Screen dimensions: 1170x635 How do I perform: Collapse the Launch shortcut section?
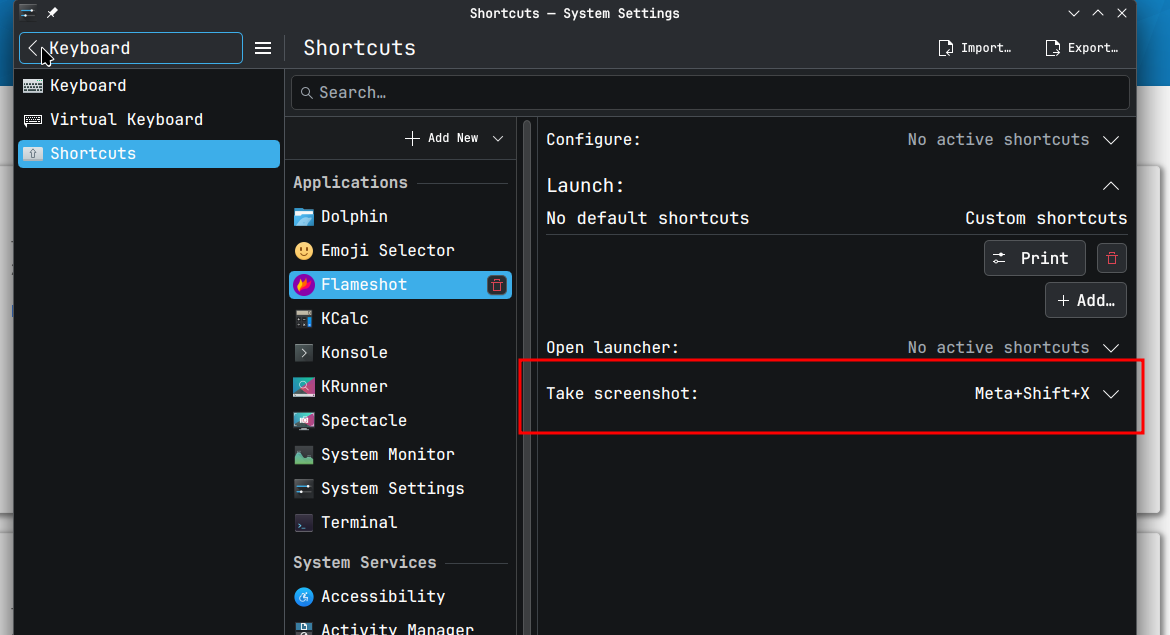click(x=1110, y=186)
